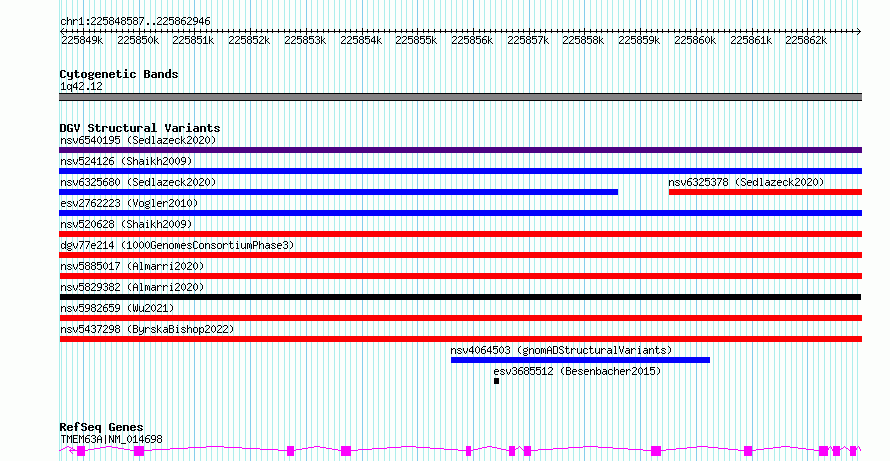Select the RefSeq Genes track title
The height and width of the screenshot is (461, 890).
(x=101, y=427)
